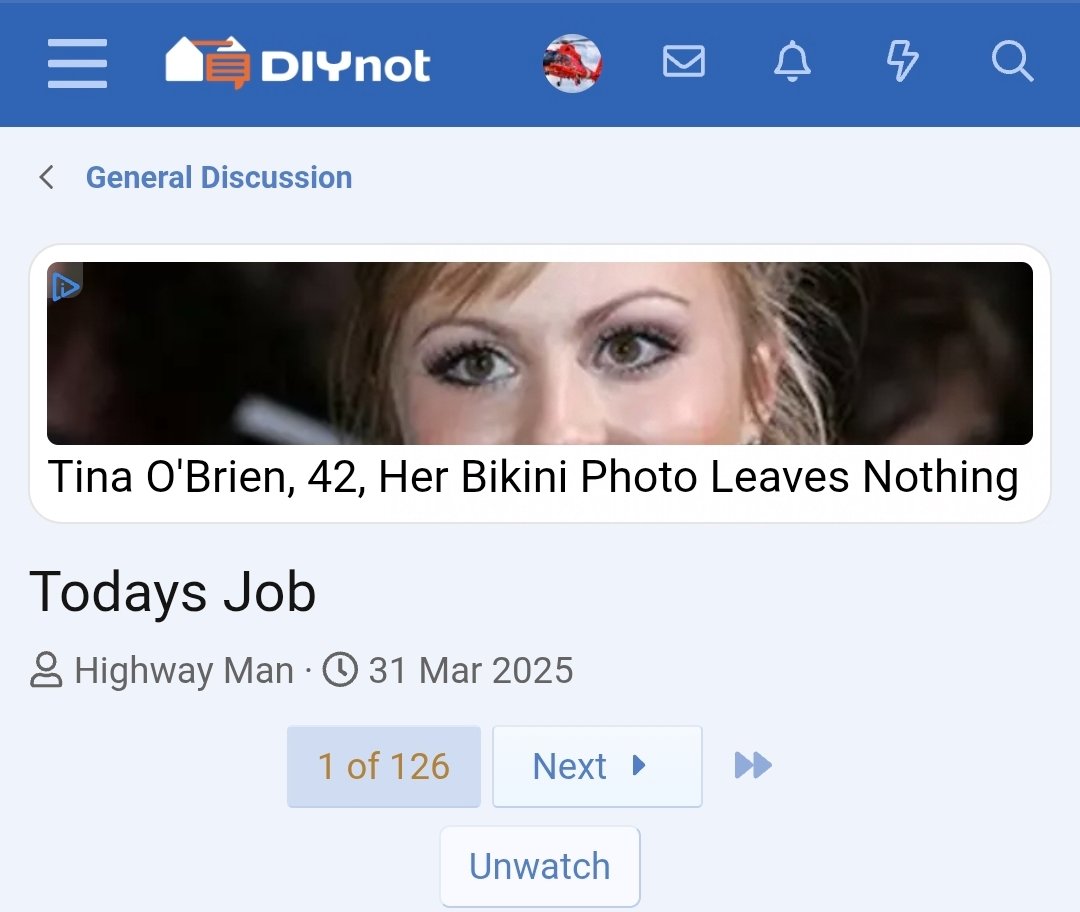The image size is (1080, 912).
Task: Open the page selector showing 1 of 126
Action: coord(384,765)
